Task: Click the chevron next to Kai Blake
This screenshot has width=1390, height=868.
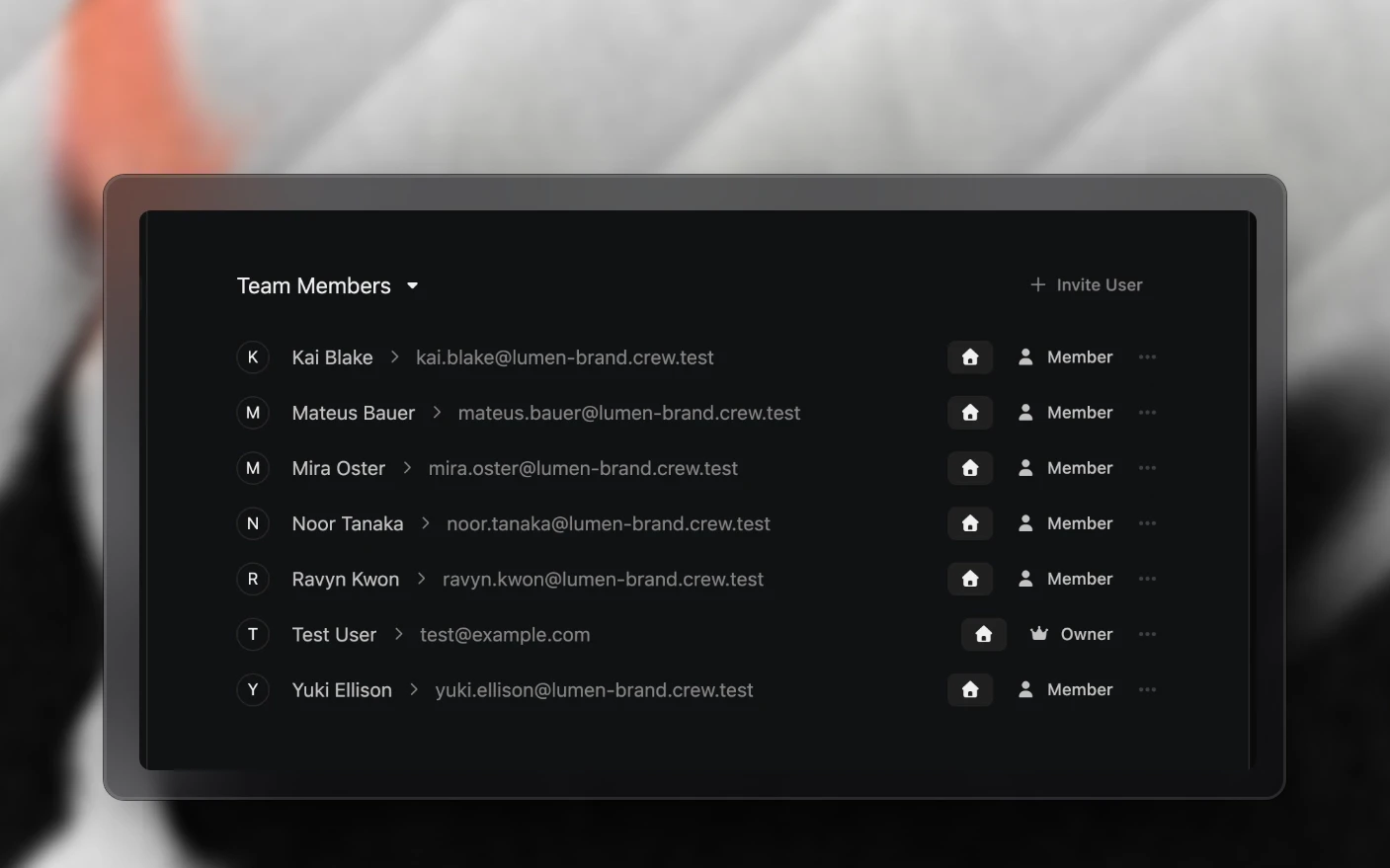Action: [395, 357]
